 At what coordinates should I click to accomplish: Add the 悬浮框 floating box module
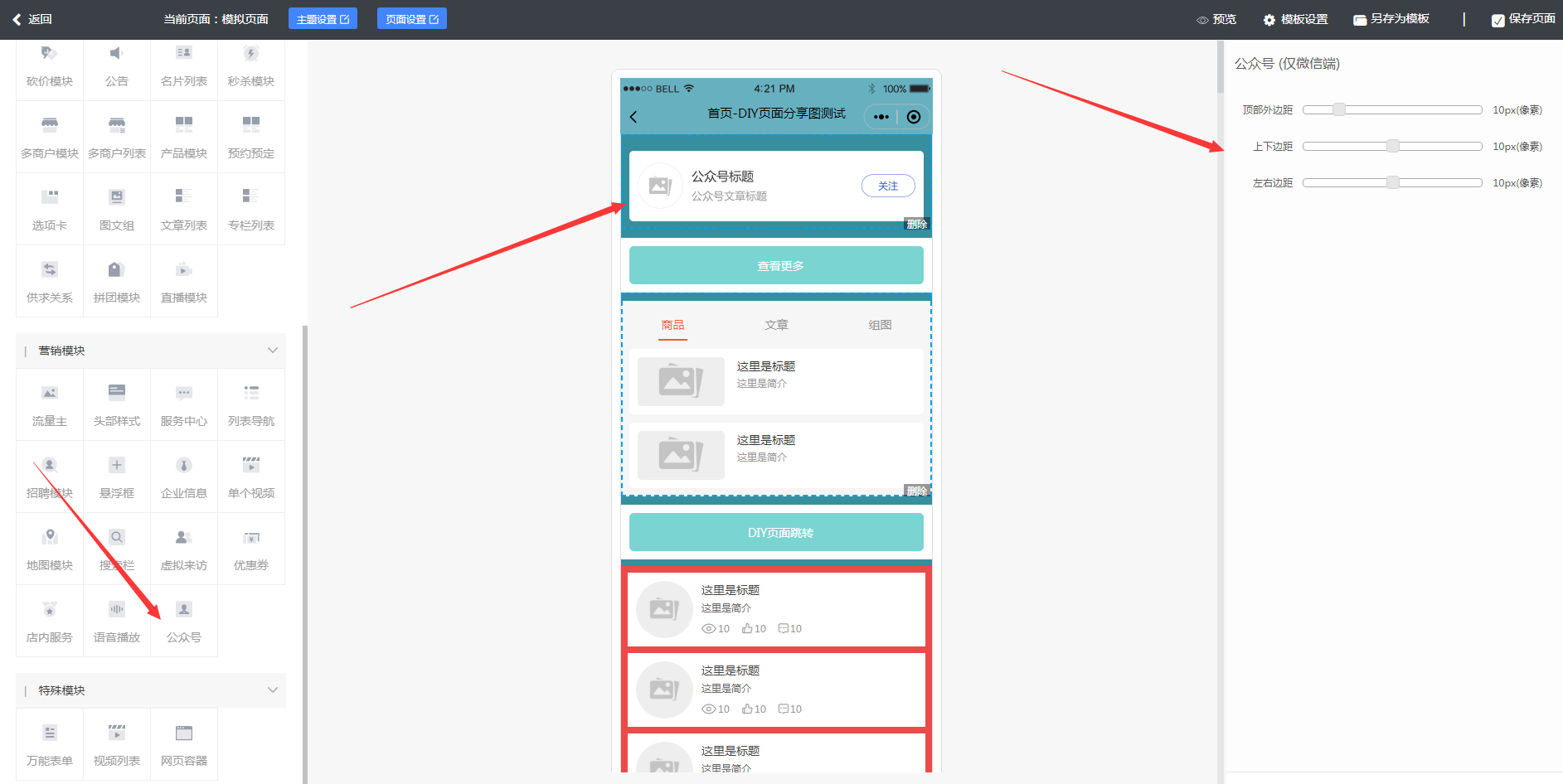click(117, 477)
